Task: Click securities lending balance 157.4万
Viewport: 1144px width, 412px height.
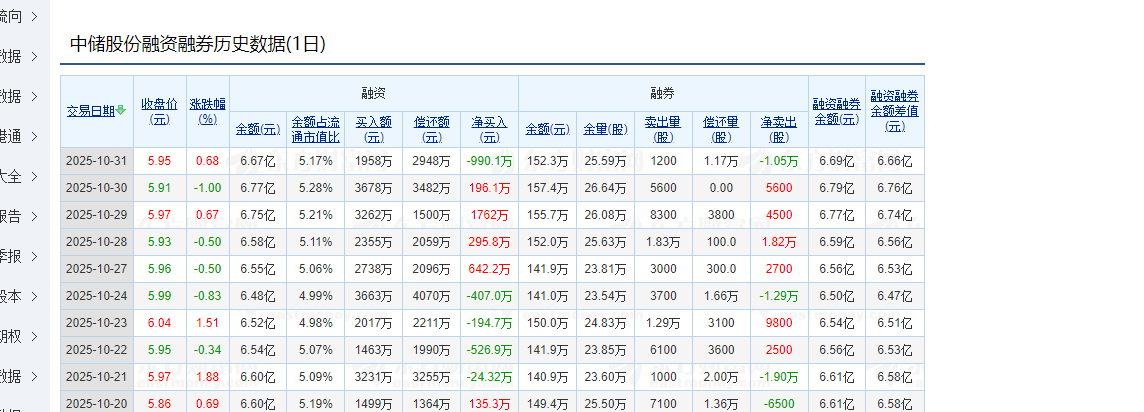Action: [547, 188]
